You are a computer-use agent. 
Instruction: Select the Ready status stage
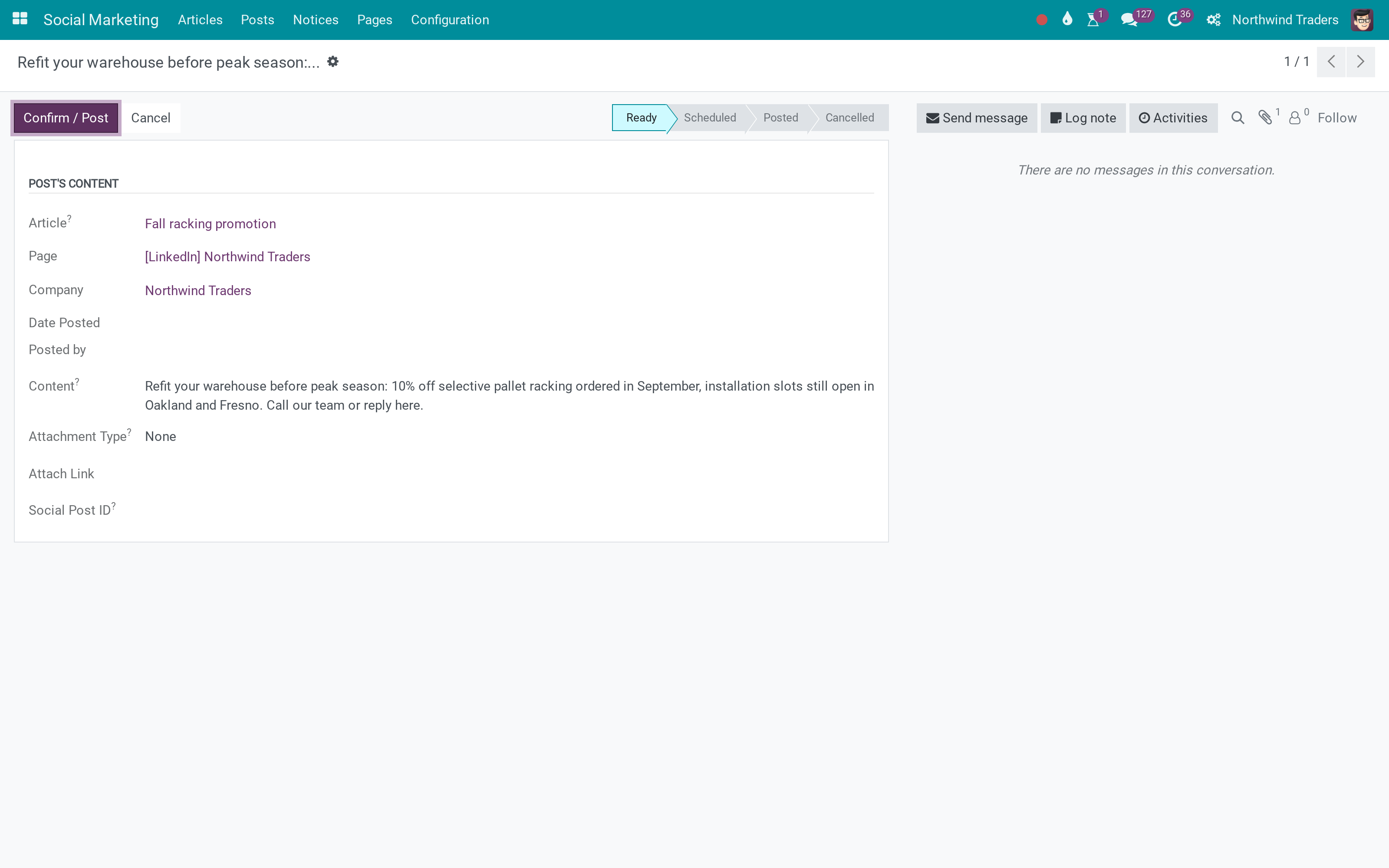(x=641, y=118)
